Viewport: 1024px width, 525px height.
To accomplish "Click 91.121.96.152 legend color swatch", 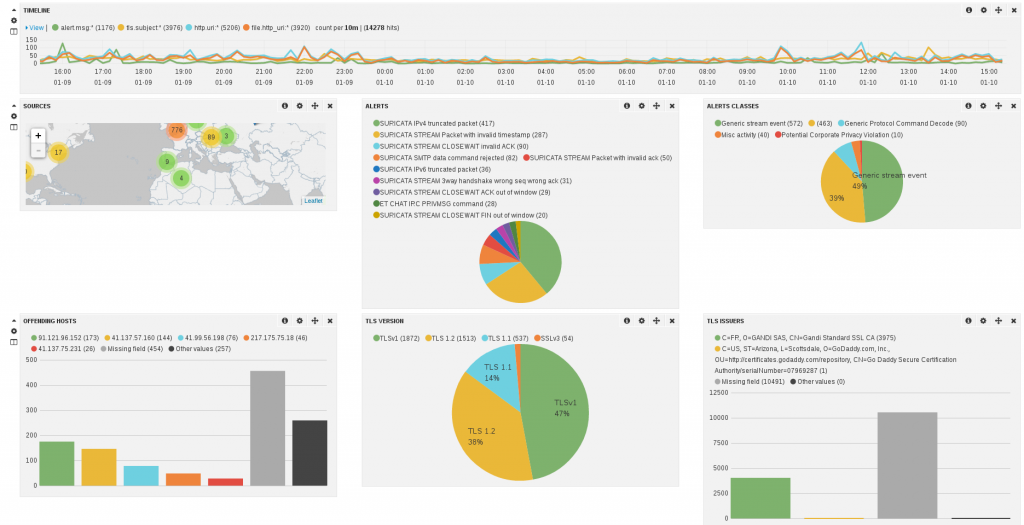I will tap(34, 338).
